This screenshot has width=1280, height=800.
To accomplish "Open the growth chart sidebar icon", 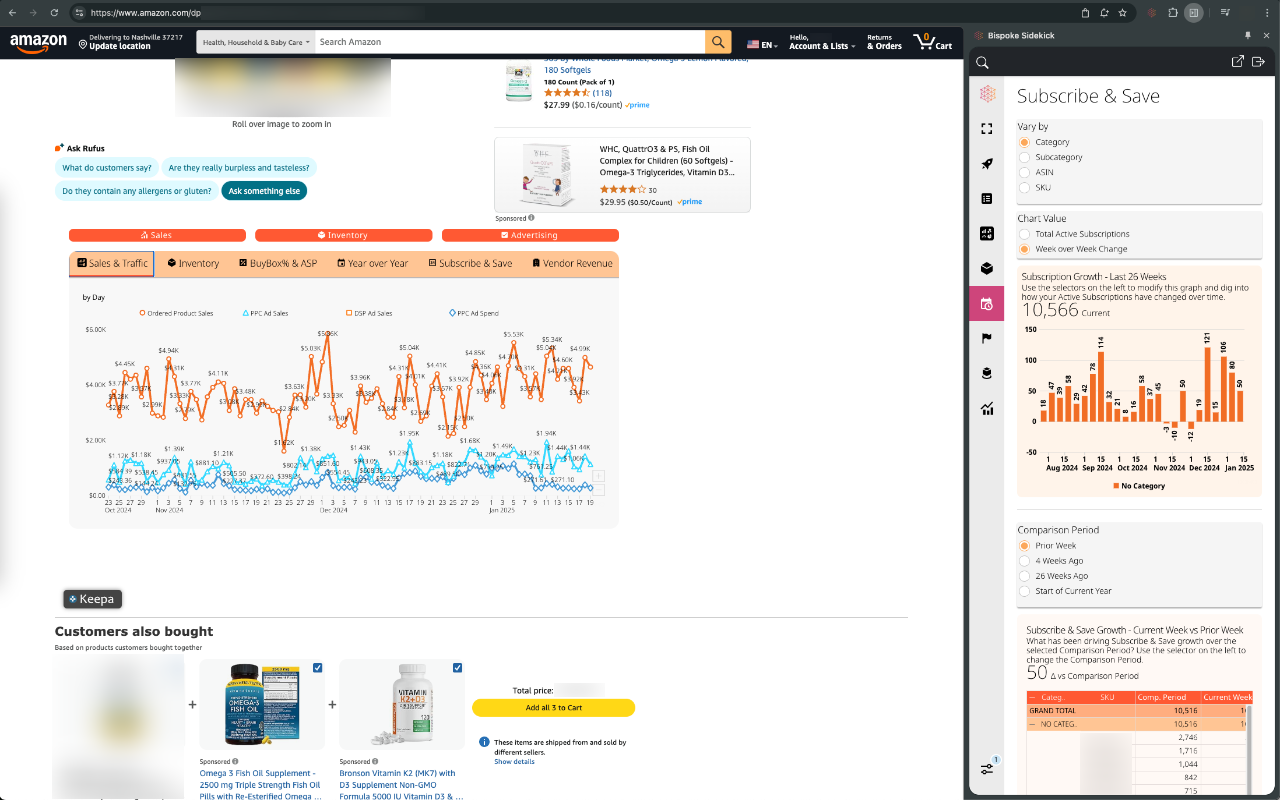I will coord(987,408).
